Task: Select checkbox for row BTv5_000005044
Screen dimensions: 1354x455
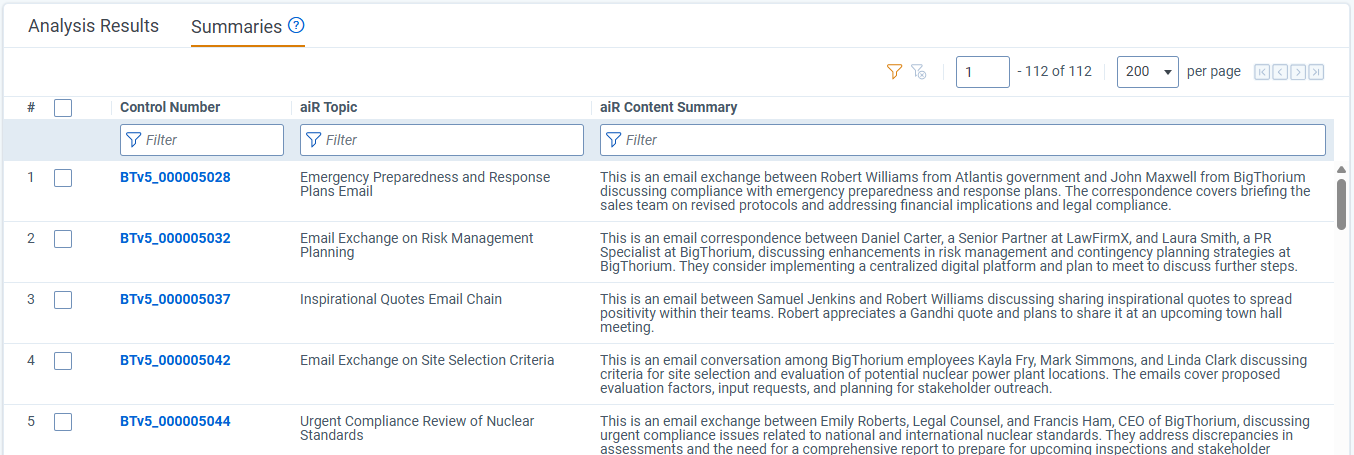Action: (63, 422)
